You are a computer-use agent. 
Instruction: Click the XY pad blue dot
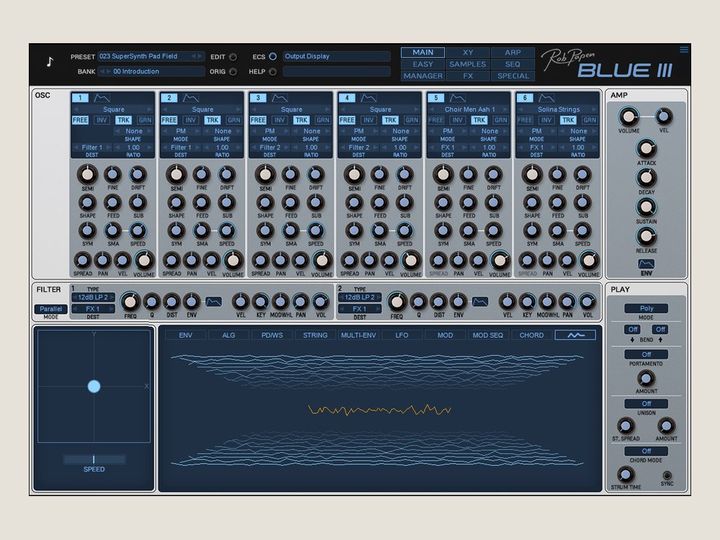tap(94, 386)
